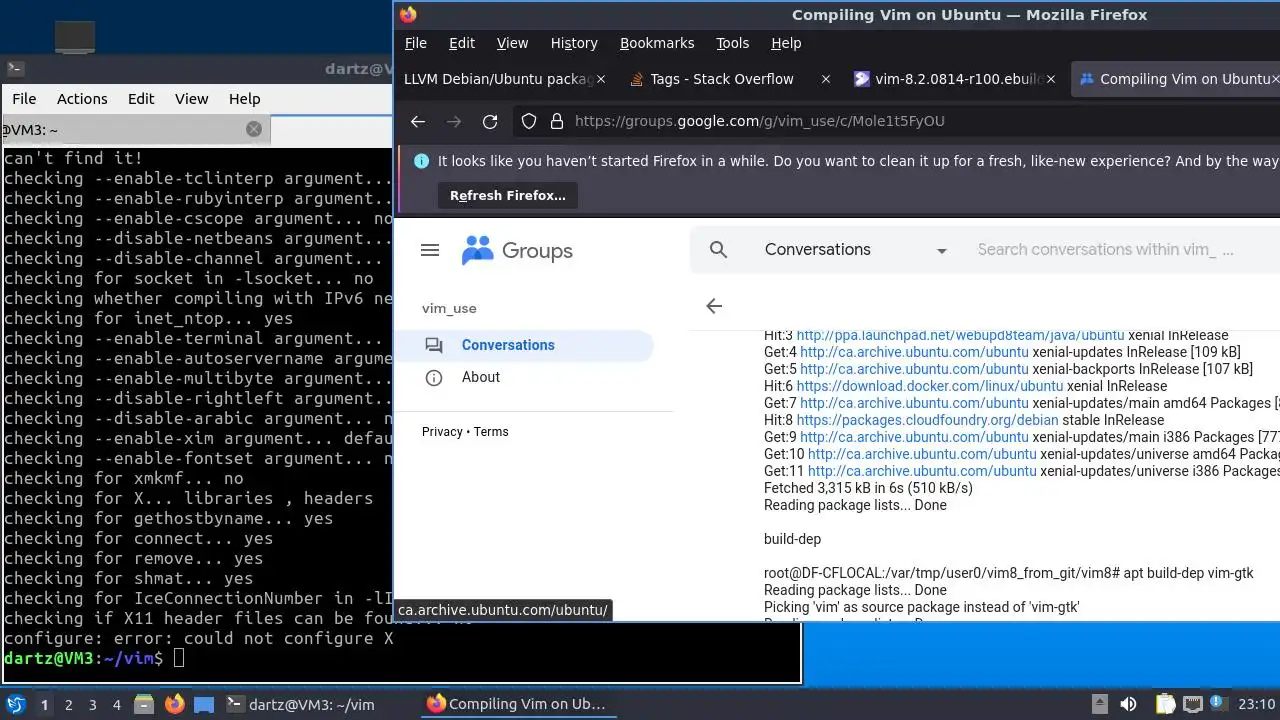This screenshot has height=720, width=1280.
Task: Open removable media eject tray icon
Action: 1099,704
